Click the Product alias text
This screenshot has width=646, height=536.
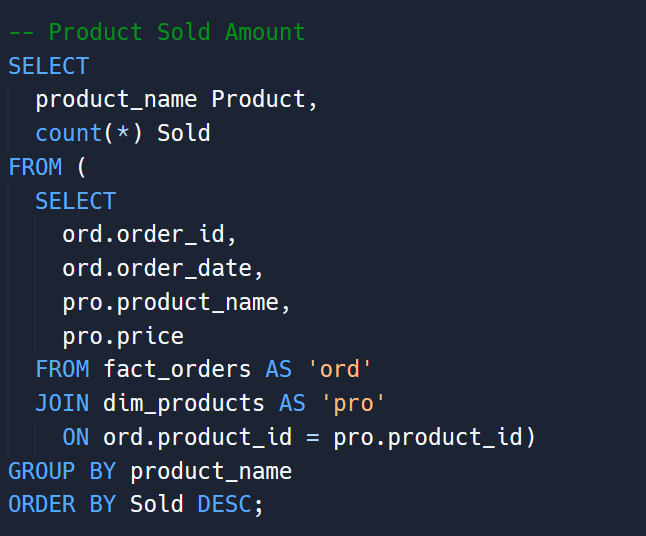[x=258, y=99]
